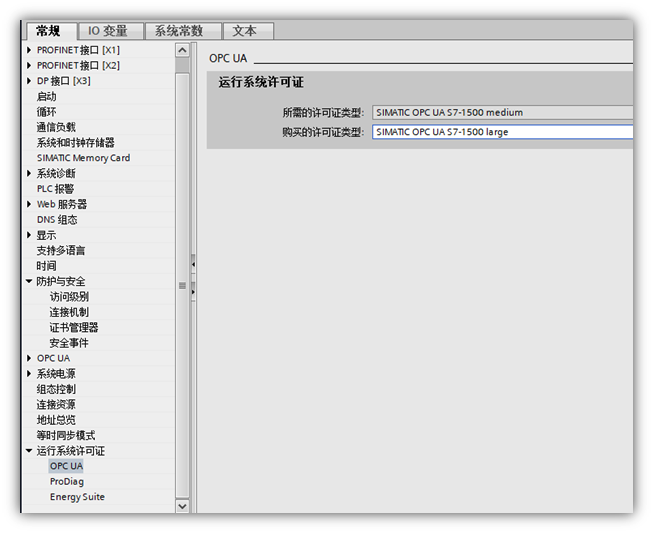Screen dimensions: 653x533
Task: Expand DP 接口 [X3] node
Action: 29,81
